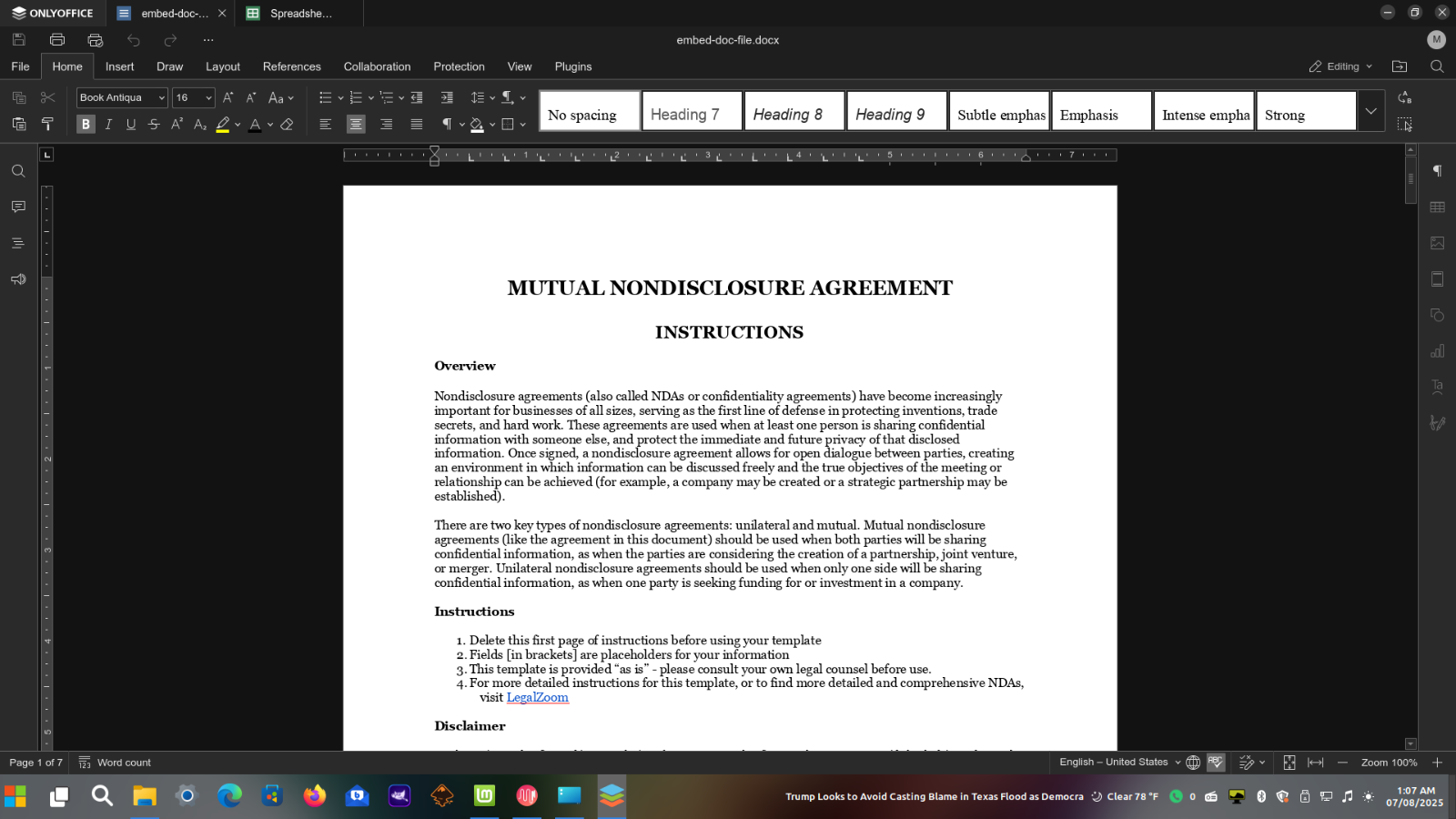Expand the styles gallery
Screen dimensions: 1456x819
(1370, 111)
